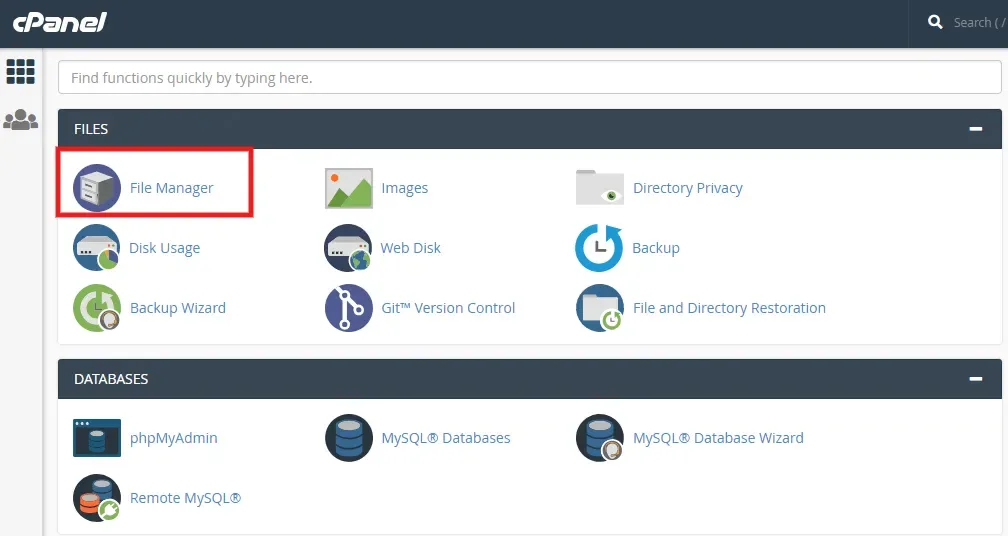Click the cPanel logo
This screenshot has height=536, width=1008.
59,22
